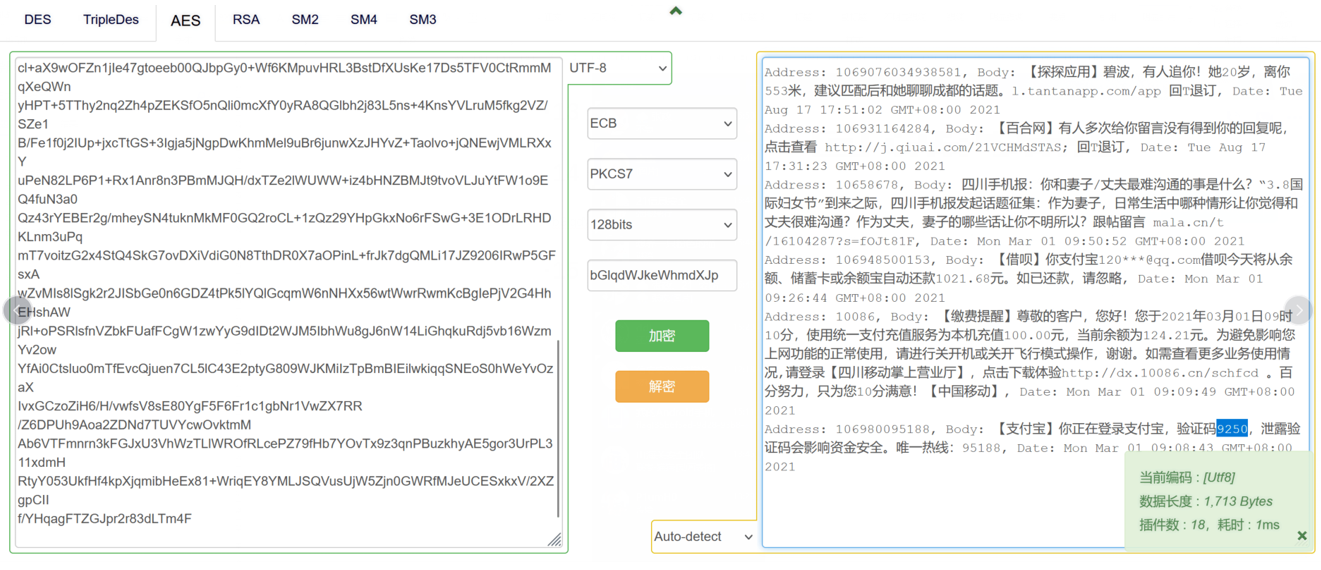Switch to the DES tab
This screenshot has height=570, width=1321.
pos(38,20)
